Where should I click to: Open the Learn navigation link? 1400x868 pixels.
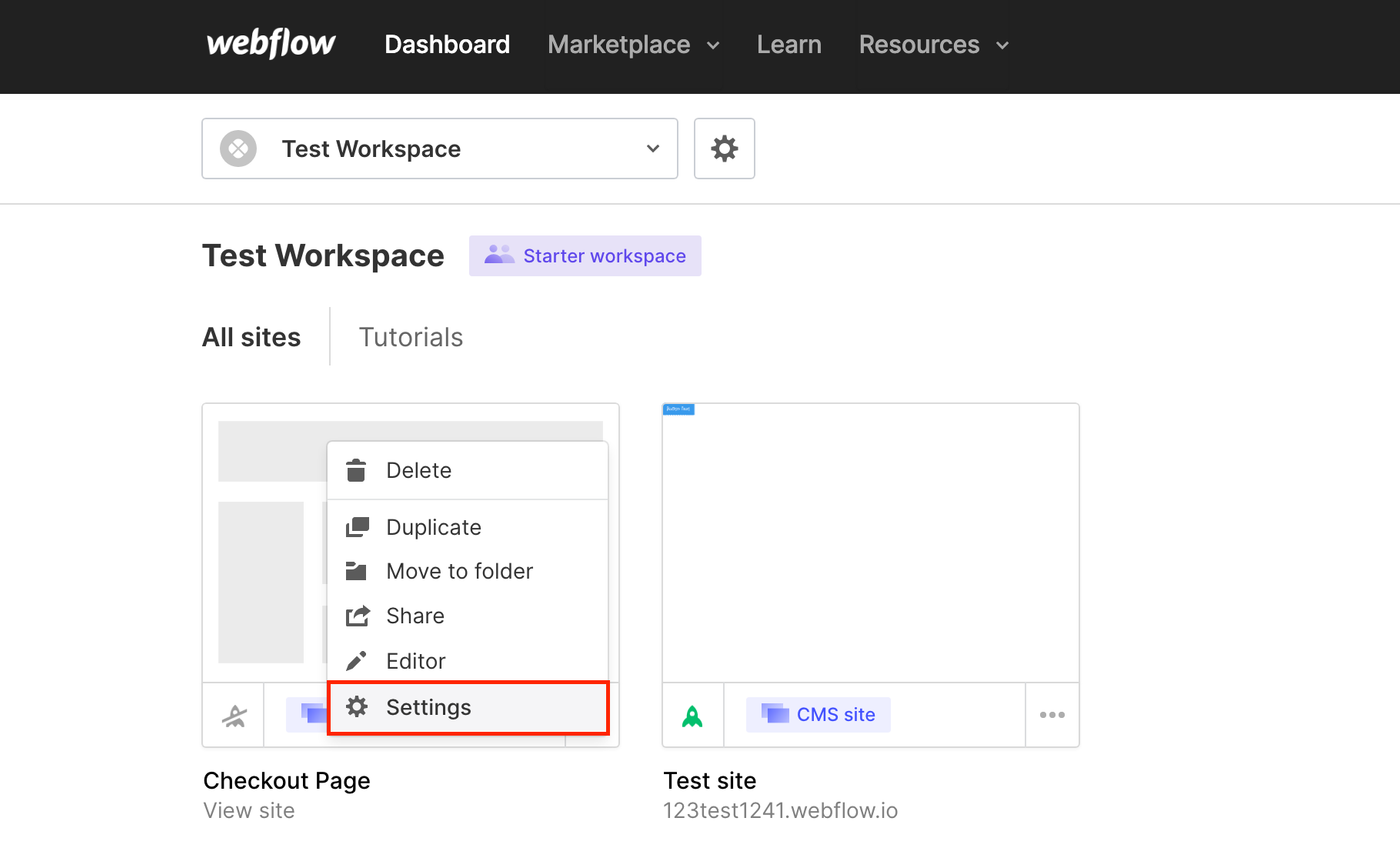point(789,44)
